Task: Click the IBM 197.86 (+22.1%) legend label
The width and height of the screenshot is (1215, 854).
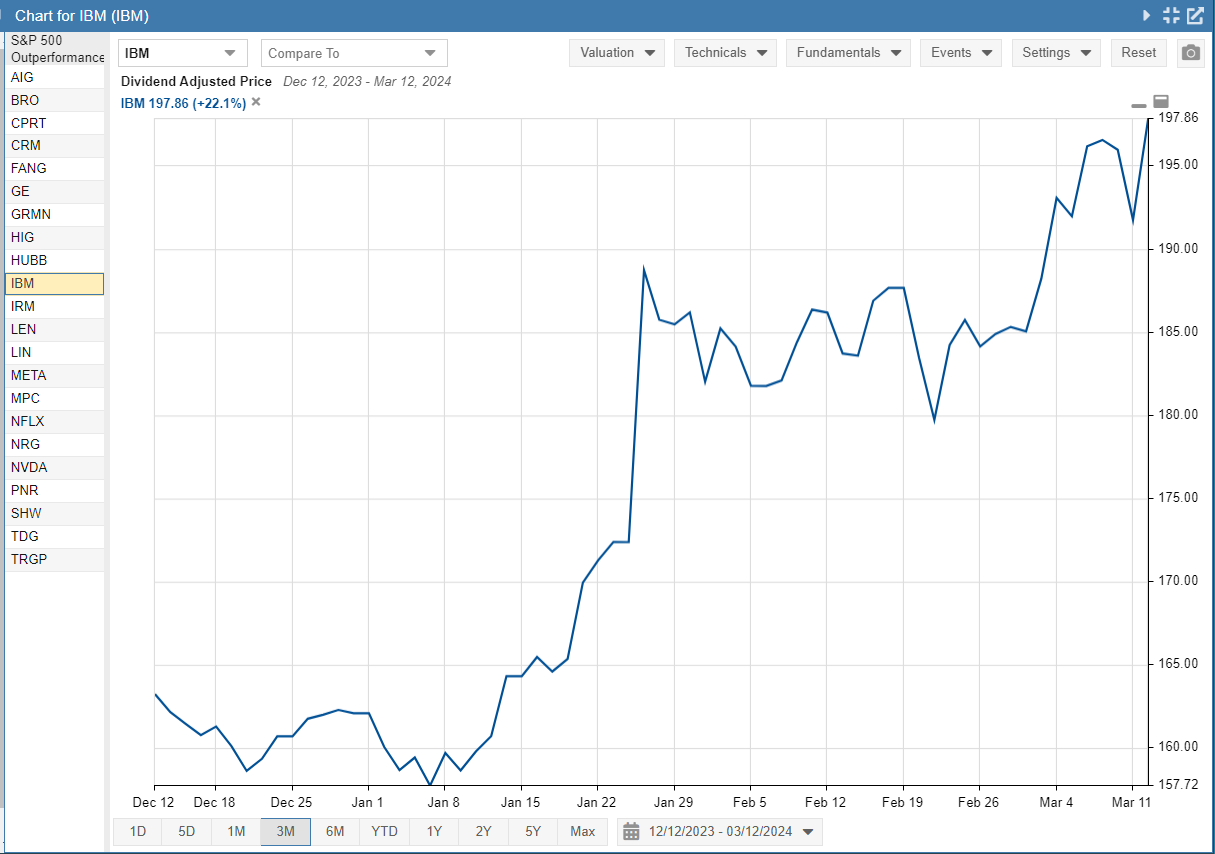Action: coord(183,102)
